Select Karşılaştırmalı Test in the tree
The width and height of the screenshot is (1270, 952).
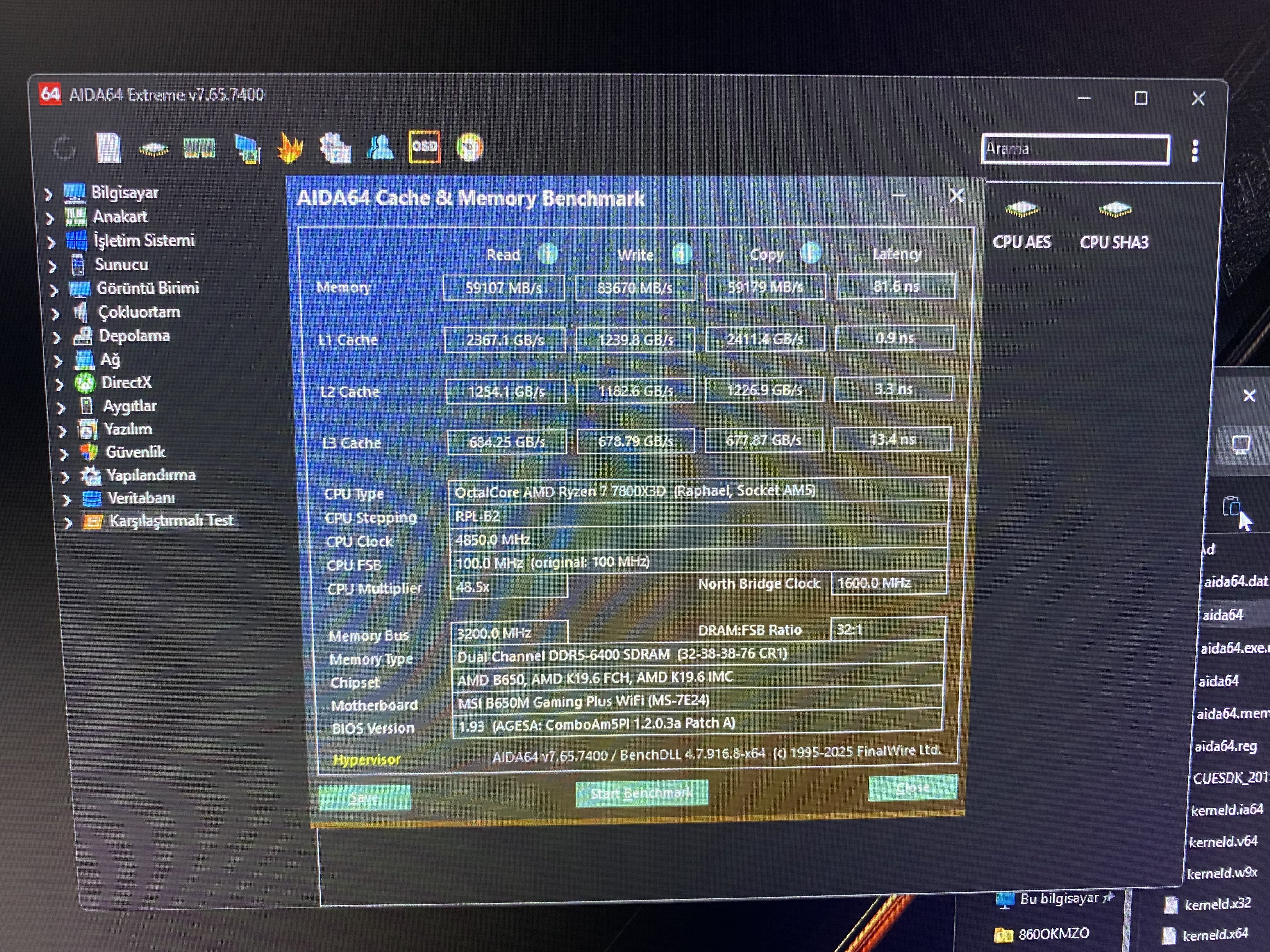click(171, 520)
